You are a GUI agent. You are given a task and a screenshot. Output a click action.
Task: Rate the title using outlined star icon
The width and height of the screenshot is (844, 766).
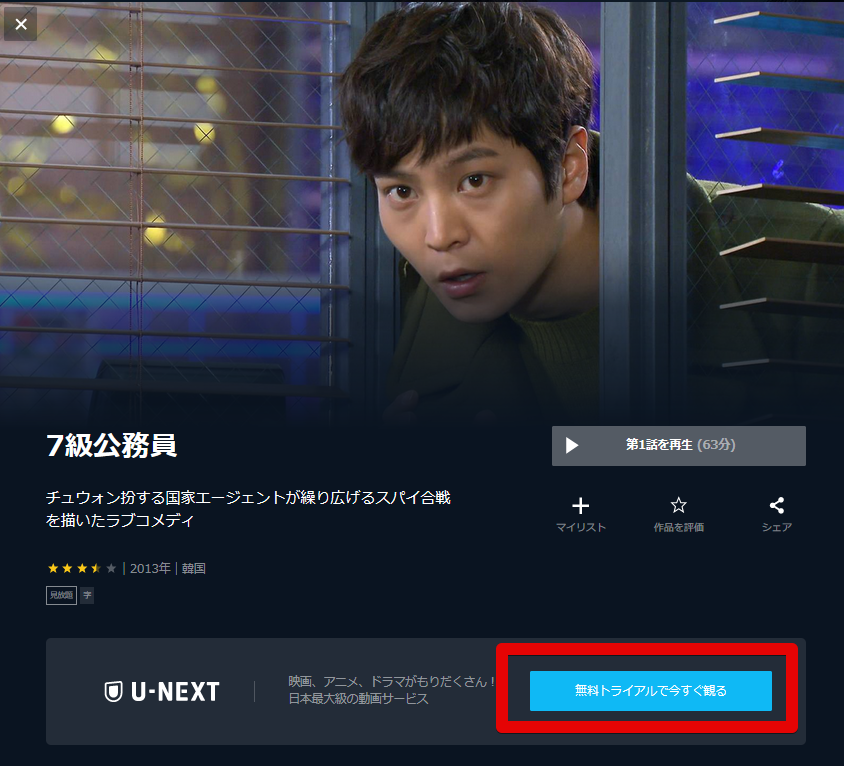tap(678, 505)
